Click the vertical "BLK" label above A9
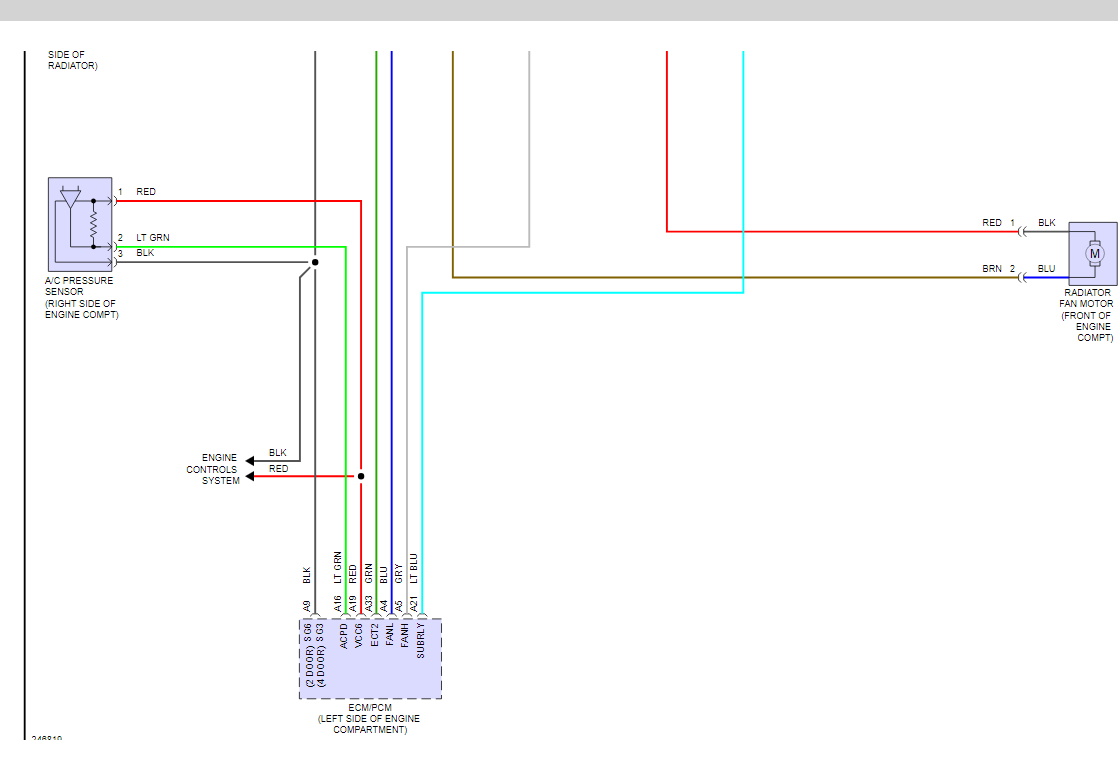 pyautogui.click(x=307, y=575)
